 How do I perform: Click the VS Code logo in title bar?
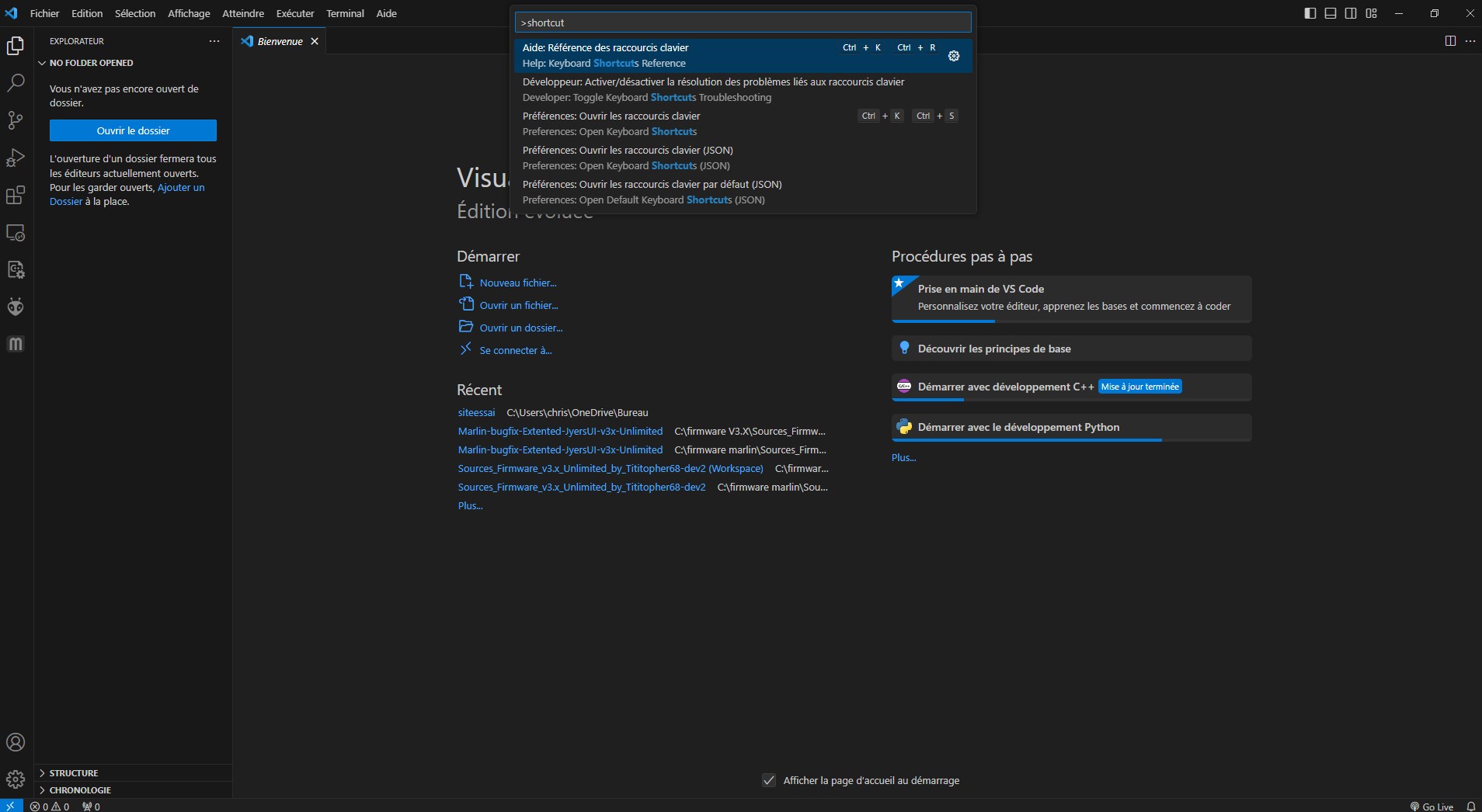pos(11,13)
